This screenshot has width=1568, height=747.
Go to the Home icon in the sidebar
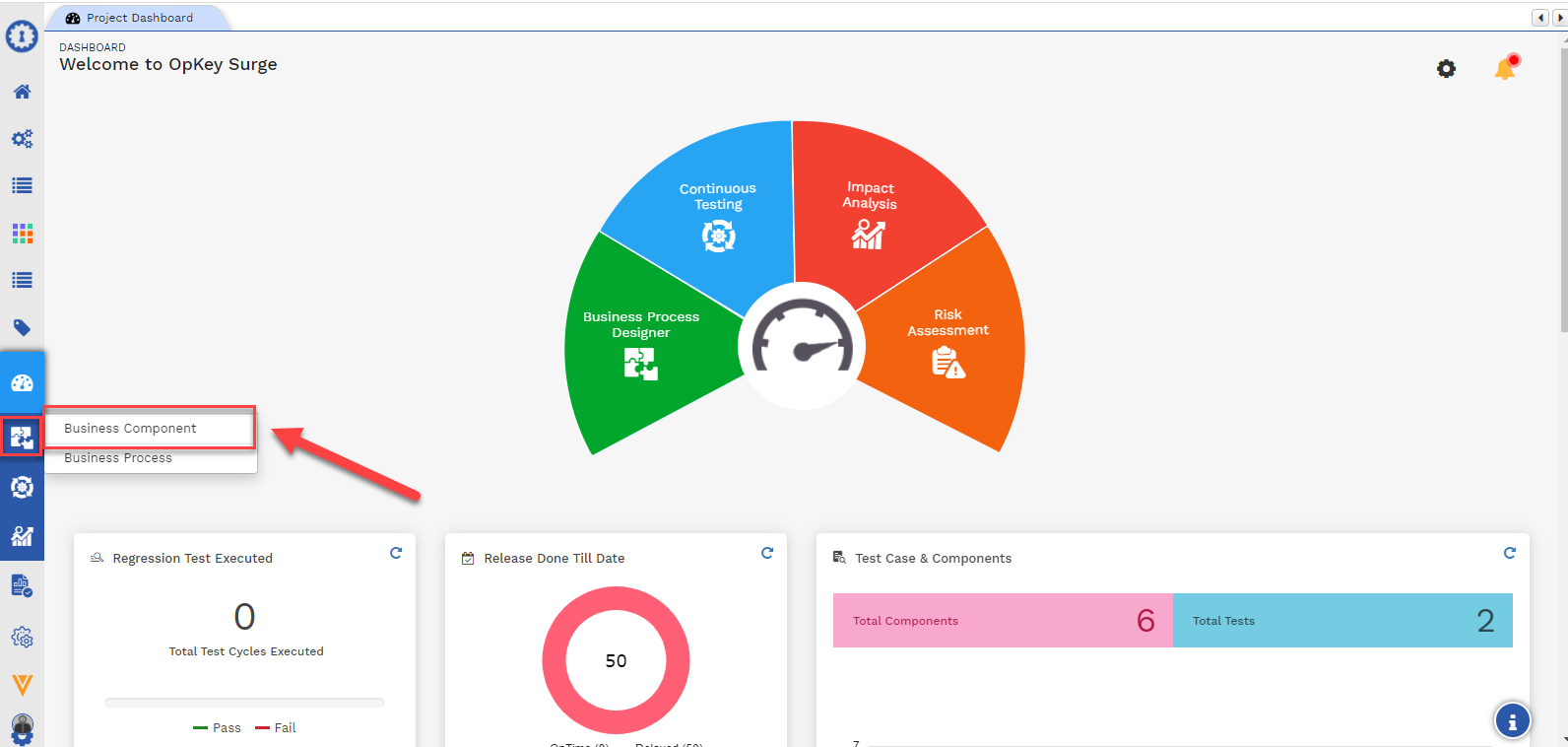(22, 92)
